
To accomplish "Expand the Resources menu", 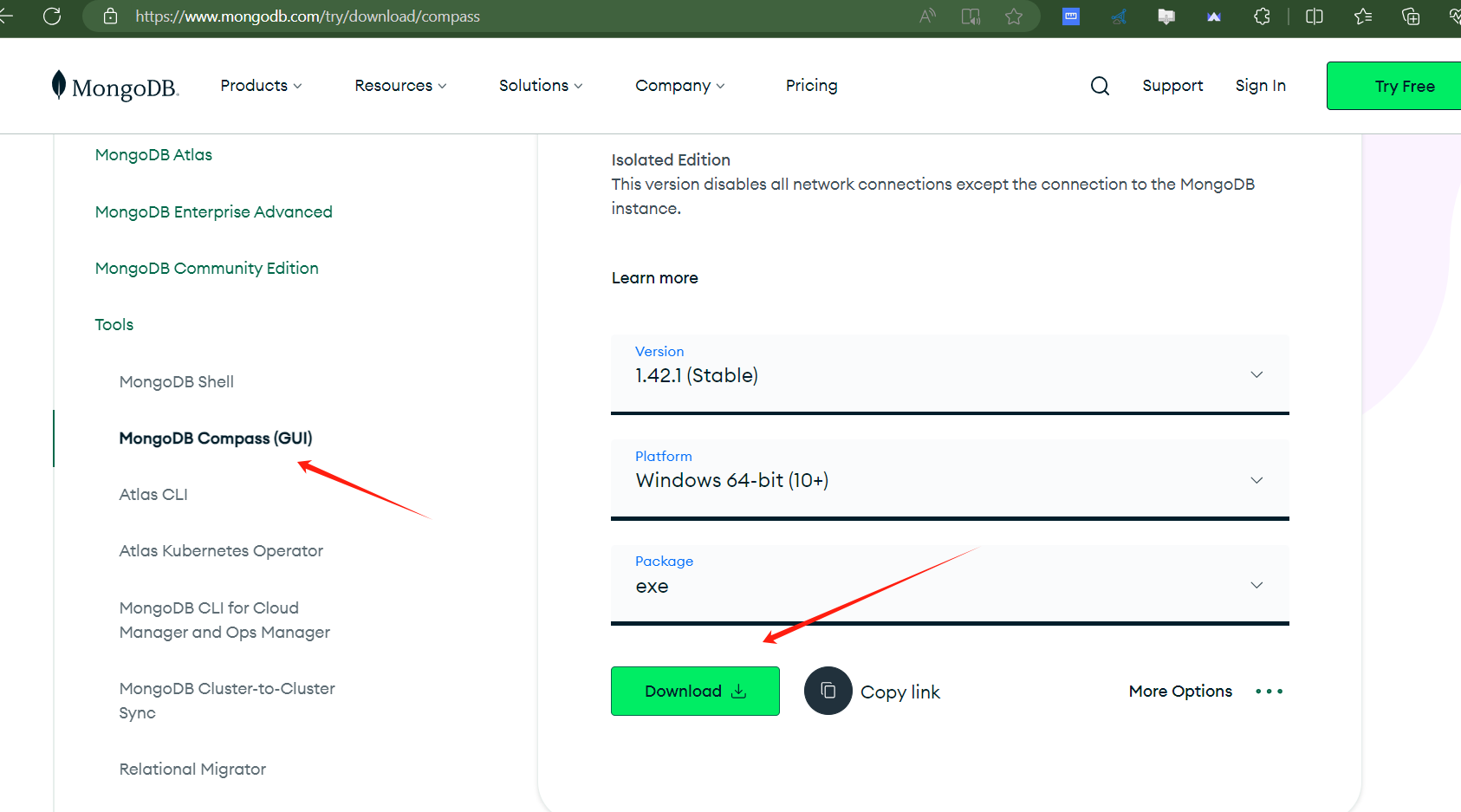I will (x=400, y=86).
